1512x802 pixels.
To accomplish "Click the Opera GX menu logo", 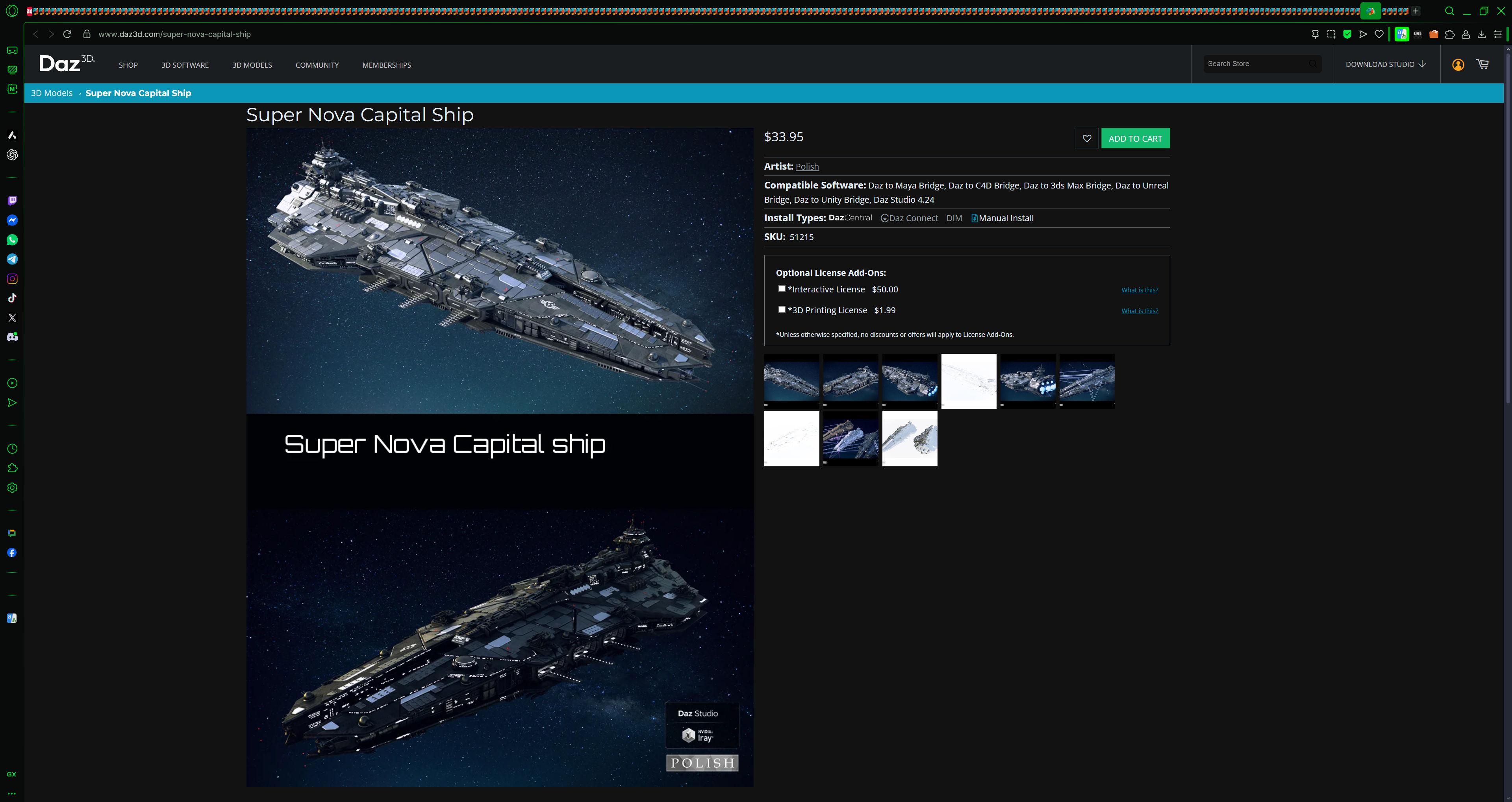I will pos(12,11).
